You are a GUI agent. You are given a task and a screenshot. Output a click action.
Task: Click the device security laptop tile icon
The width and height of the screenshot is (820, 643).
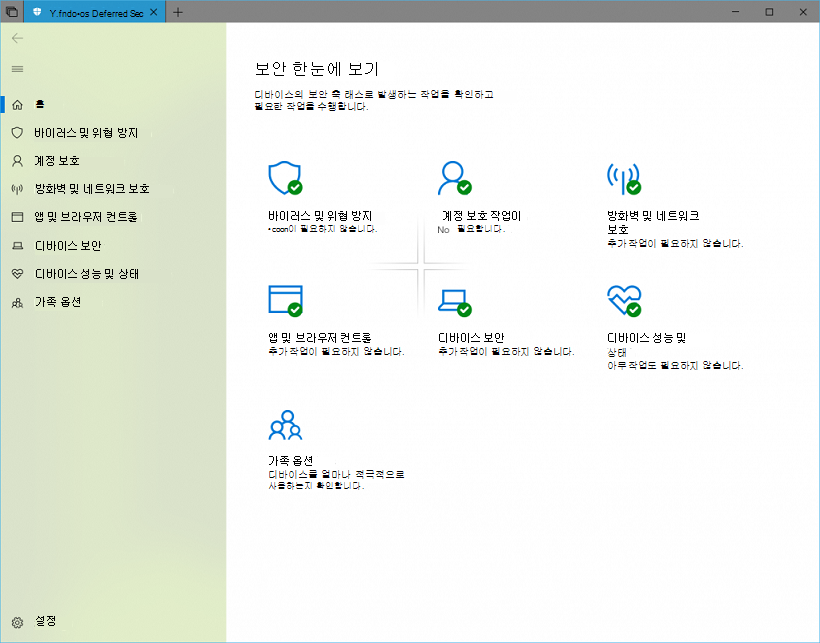click(453, 300)
